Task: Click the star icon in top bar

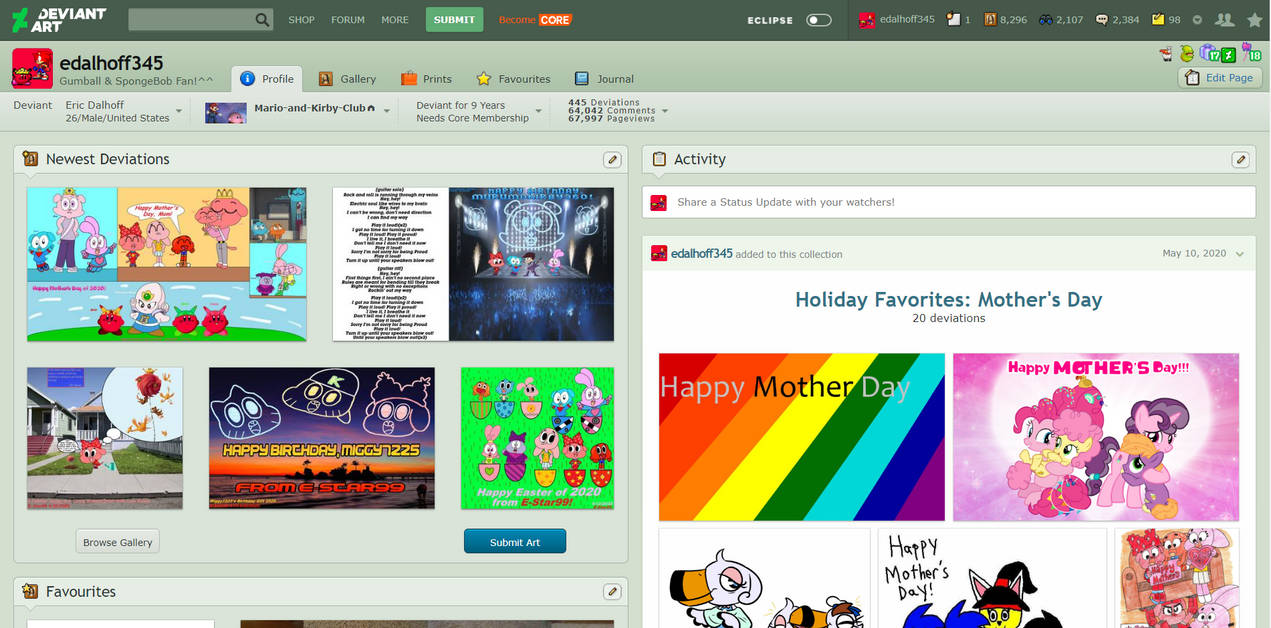Action: click(1254, 19)
